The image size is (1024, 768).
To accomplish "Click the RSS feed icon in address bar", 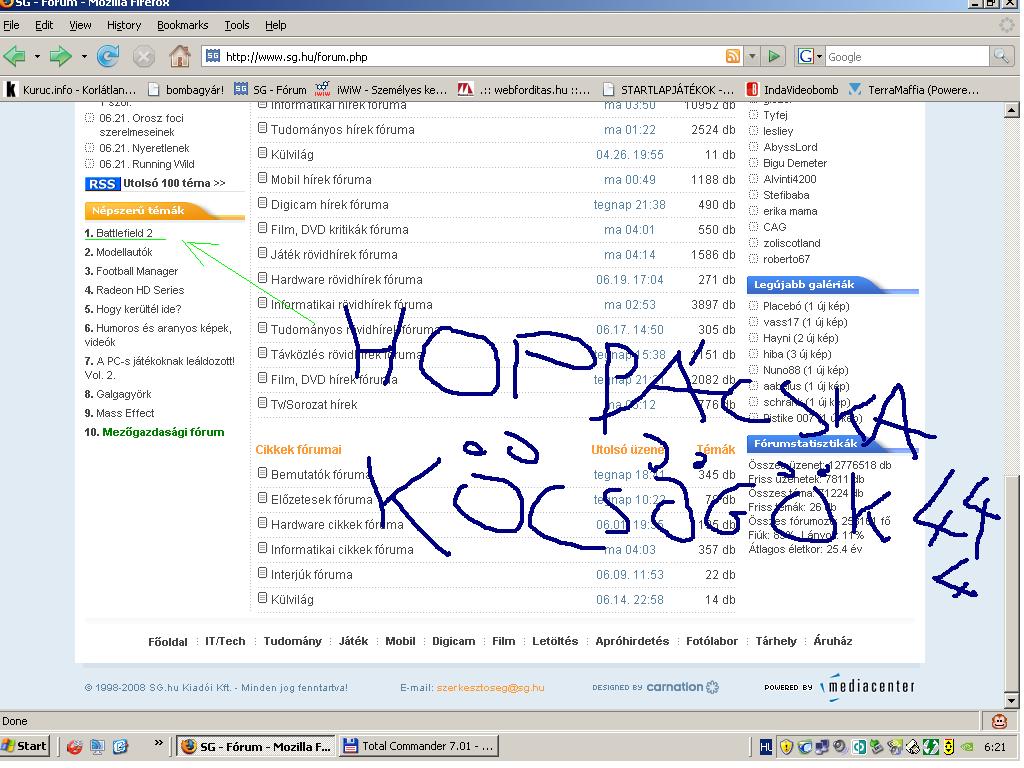I will coord(733,57).
